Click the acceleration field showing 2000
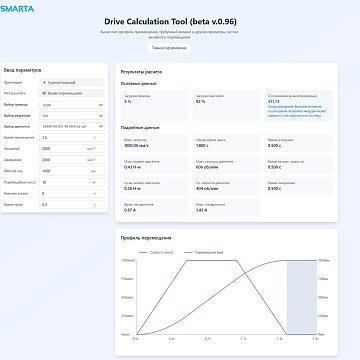The width and height of the screenshot is (360, 360). tap(72, 149)
